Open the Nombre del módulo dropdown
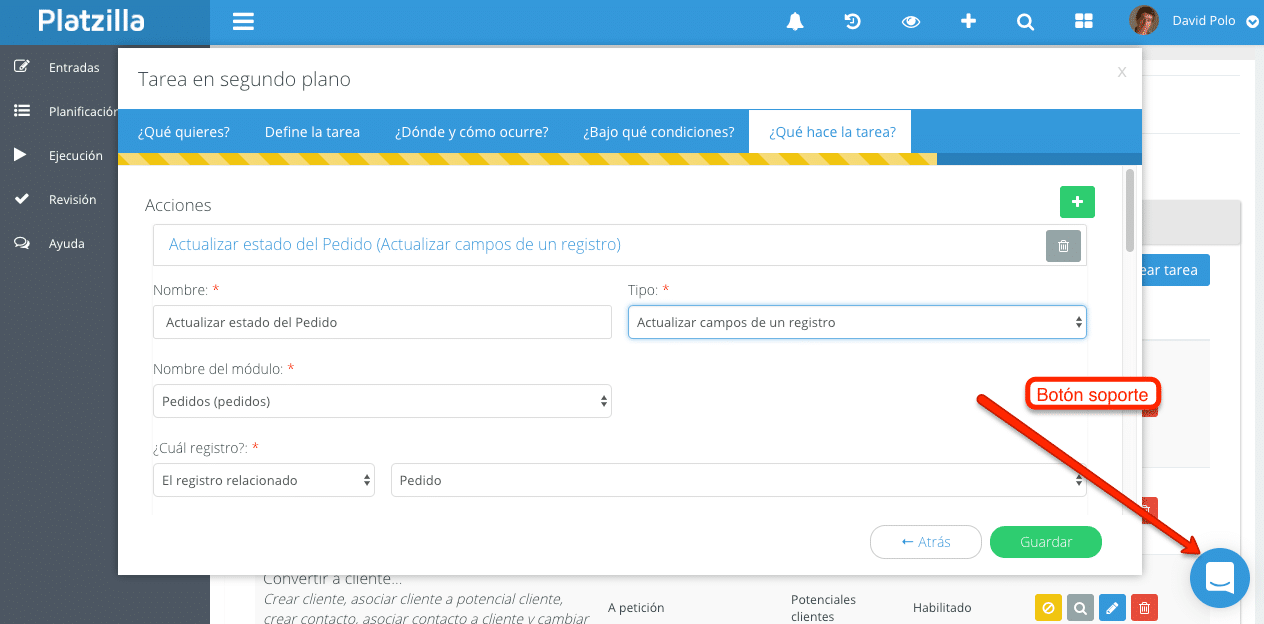This screenshot has height=624, width=1264. click(x=382, y=401)
